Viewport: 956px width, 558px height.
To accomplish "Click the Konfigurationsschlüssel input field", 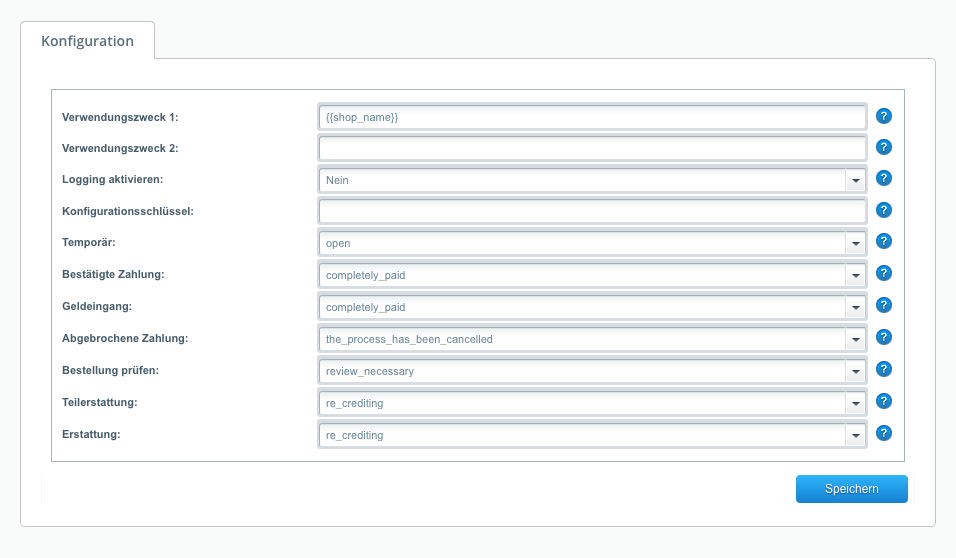I will pyautogui.click(x=592, y=212).
